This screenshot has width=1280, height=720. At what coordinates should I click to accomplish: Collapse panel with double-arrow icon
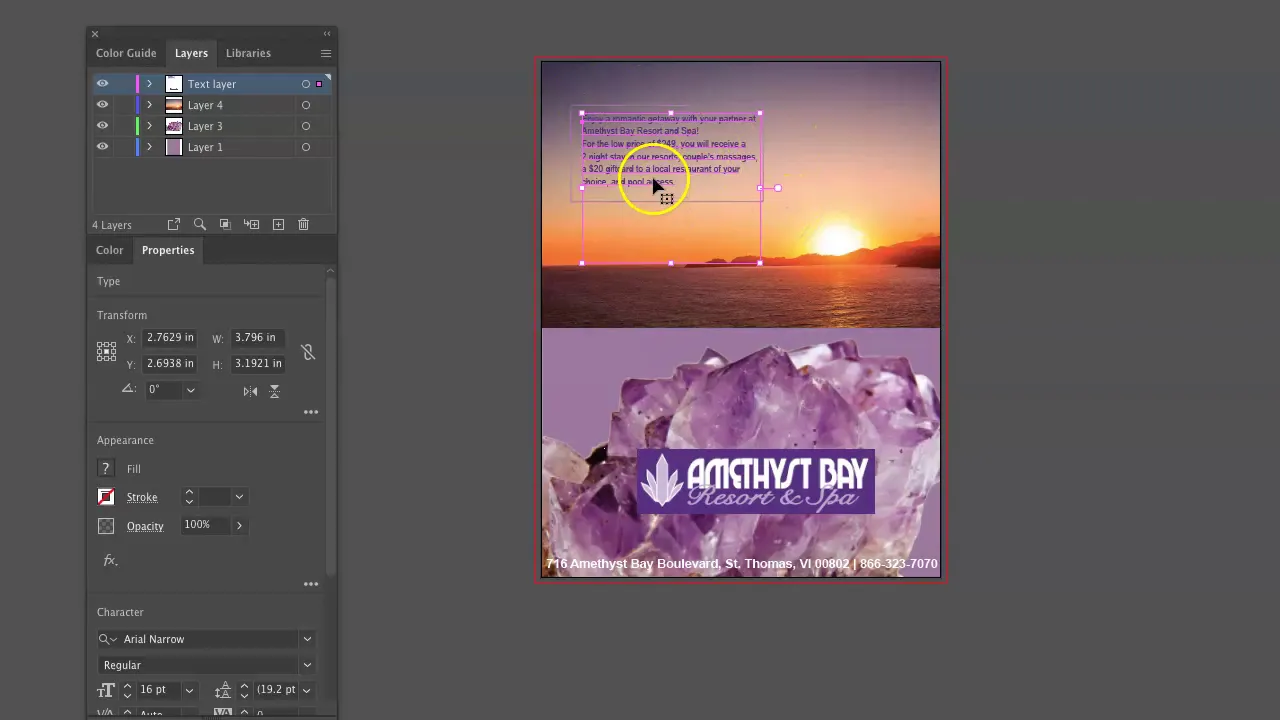pyautogui.click(x=326, y=33)
